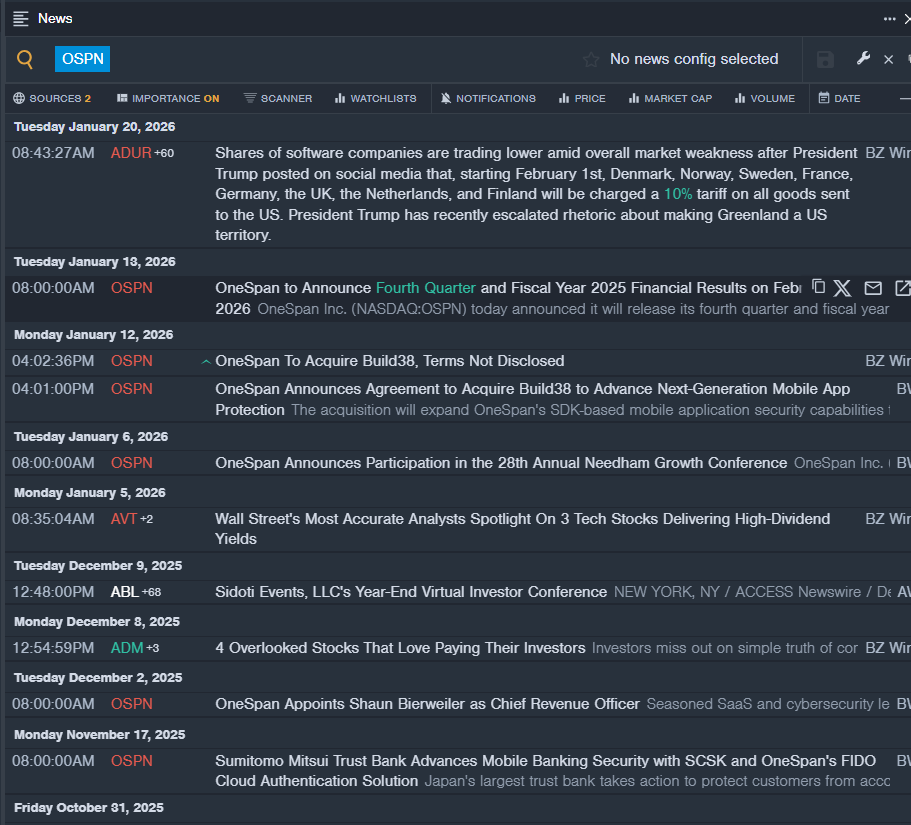Click the favorite star icon
The image size is (911, 825).
[591, 60]
